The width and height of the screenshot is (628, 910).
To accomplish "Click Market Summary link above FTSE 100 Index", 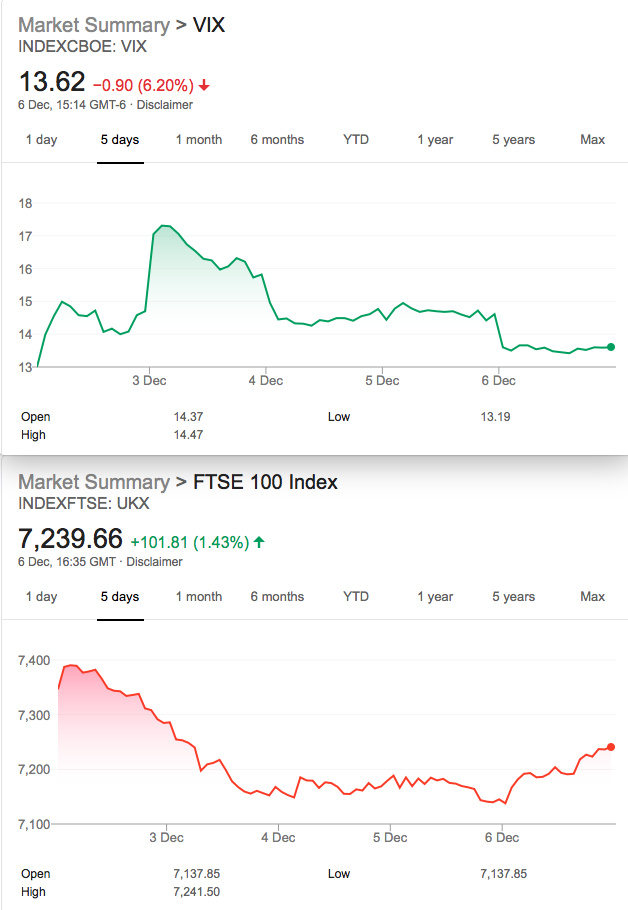I will click(93, 482).
